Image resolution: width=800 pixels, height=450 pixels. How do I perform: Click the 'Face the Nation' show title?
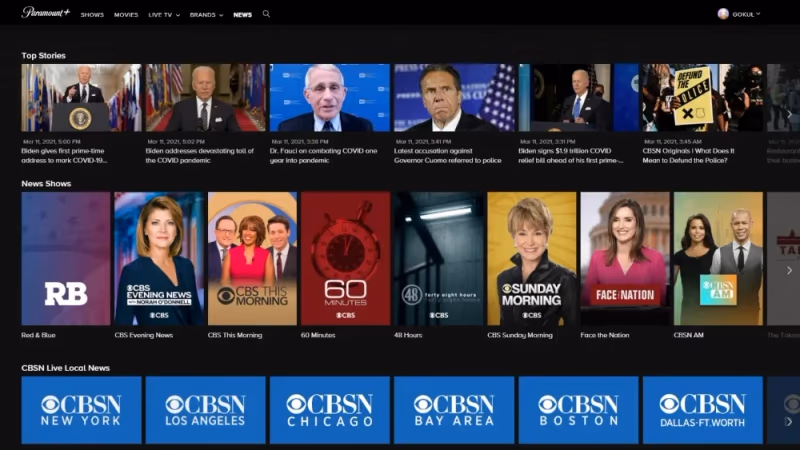point(605,335)
